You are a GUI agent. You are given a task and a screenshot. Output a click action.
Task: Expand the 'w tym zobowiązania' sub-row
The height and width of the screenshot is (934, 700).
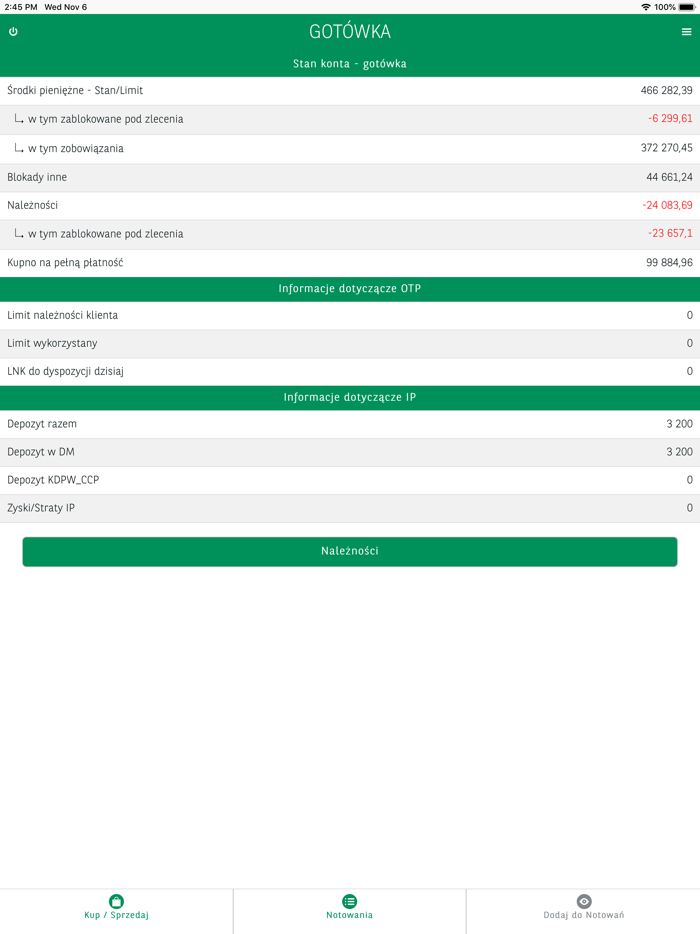[350, 148]
